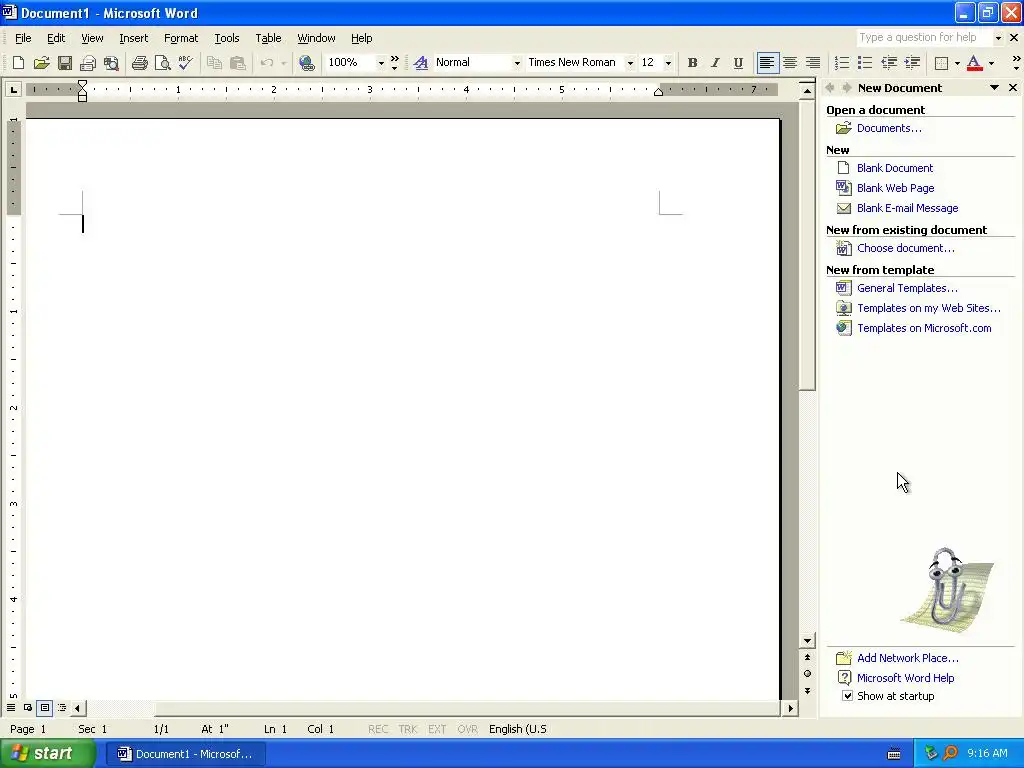Open Microsoft Word Help link
The height and width of the screenshot is (768, 1024).
(905, 678)
